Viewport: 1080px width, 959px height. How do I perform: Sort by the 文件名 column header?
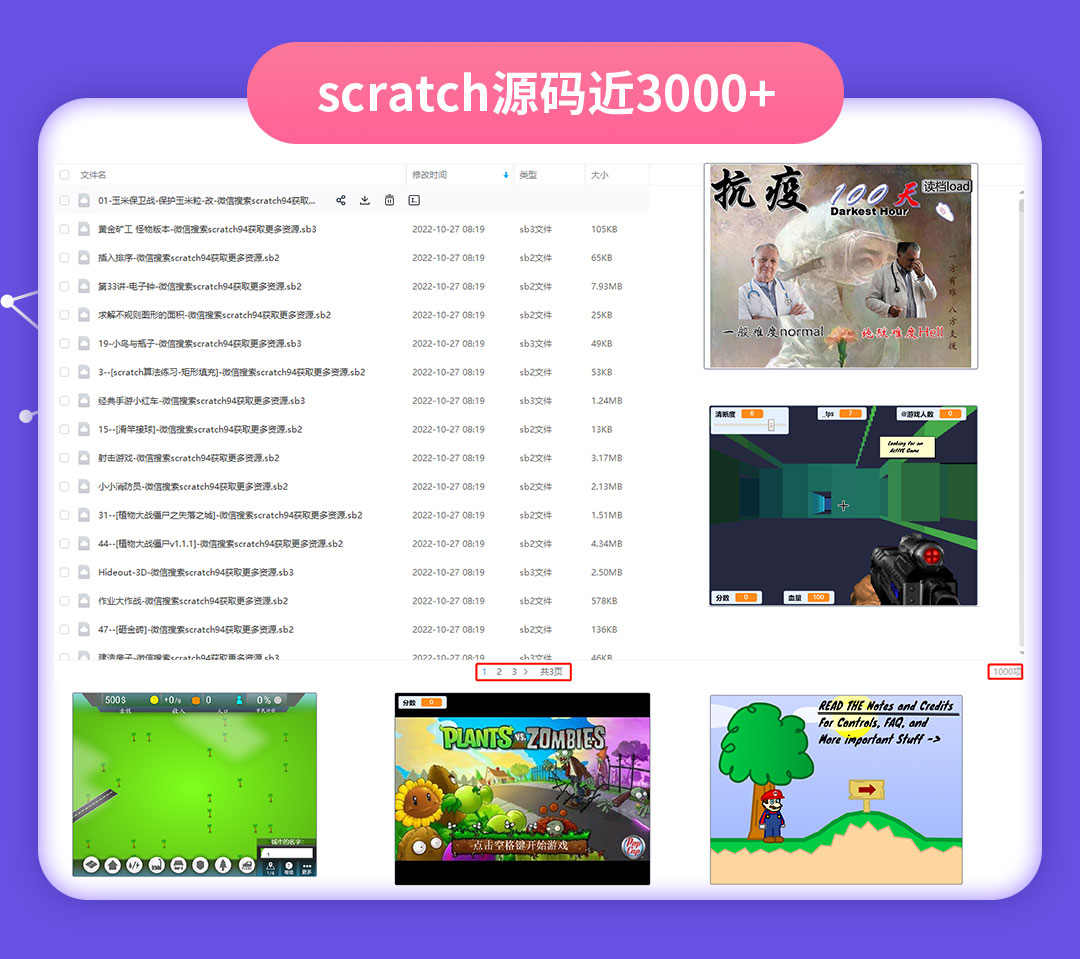pos(93,175)
